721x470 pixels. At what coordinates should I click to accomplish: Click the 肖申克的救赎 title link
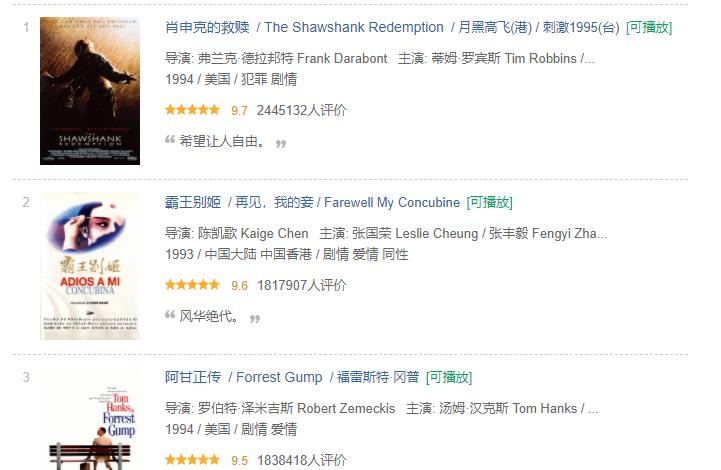[207, 28]
